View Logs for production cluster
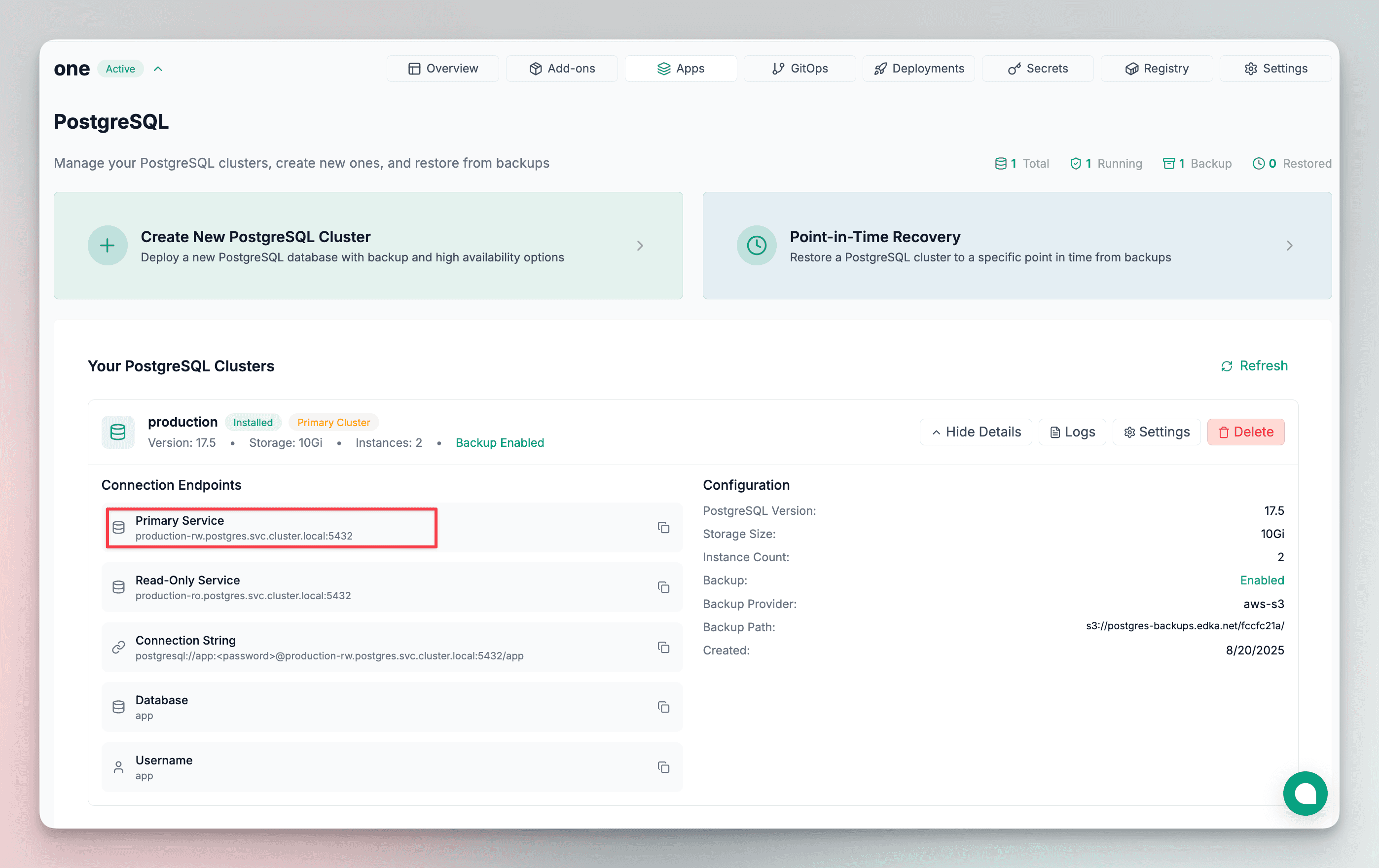The width and height of the screenshot is (1379, 868). (x=1071, y=432)
